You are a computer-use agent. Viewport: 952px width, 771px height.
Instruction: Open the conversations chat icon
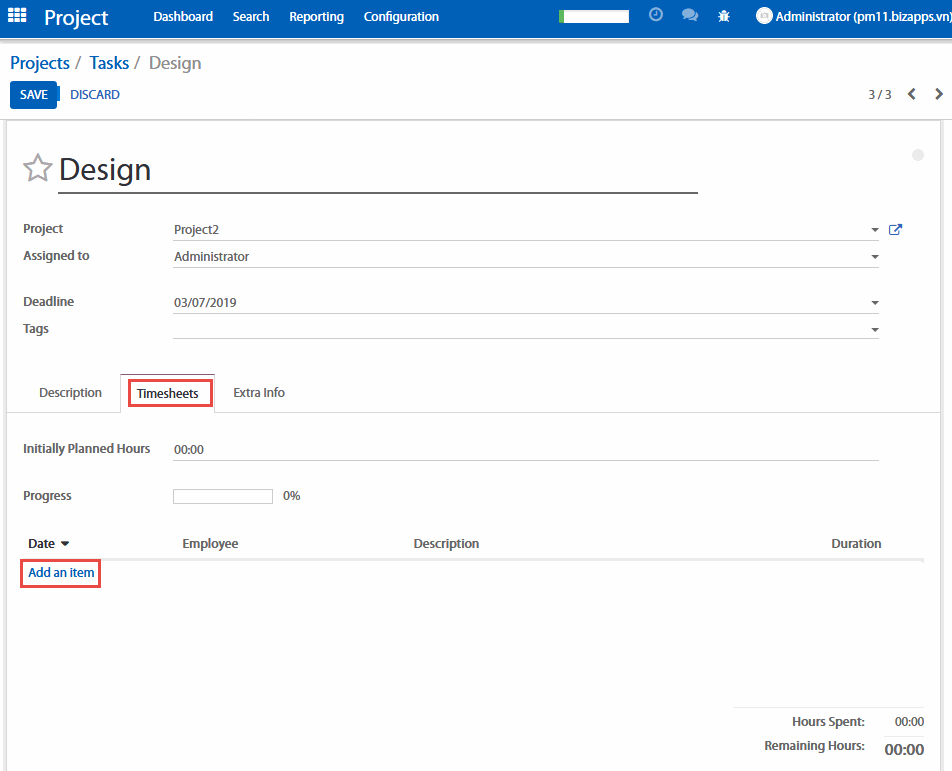click(x=690, y=16)
